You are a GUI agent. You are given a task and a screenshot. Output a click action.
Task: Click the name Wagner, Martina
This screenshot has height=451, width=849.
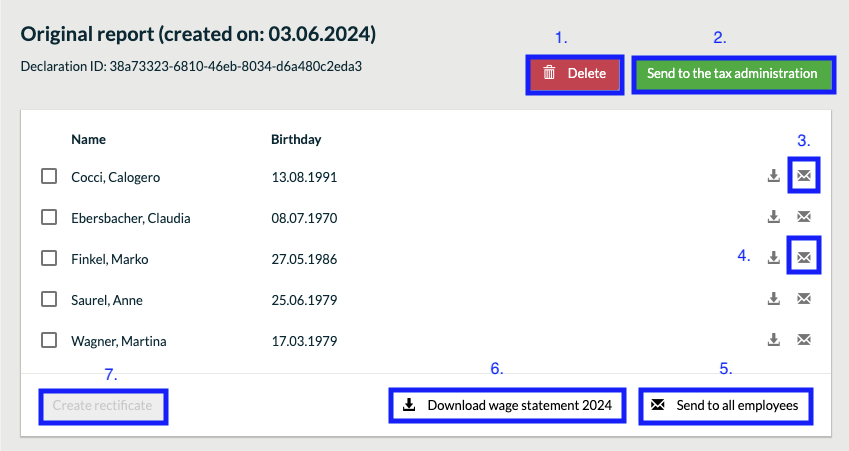tap(119, 341)
